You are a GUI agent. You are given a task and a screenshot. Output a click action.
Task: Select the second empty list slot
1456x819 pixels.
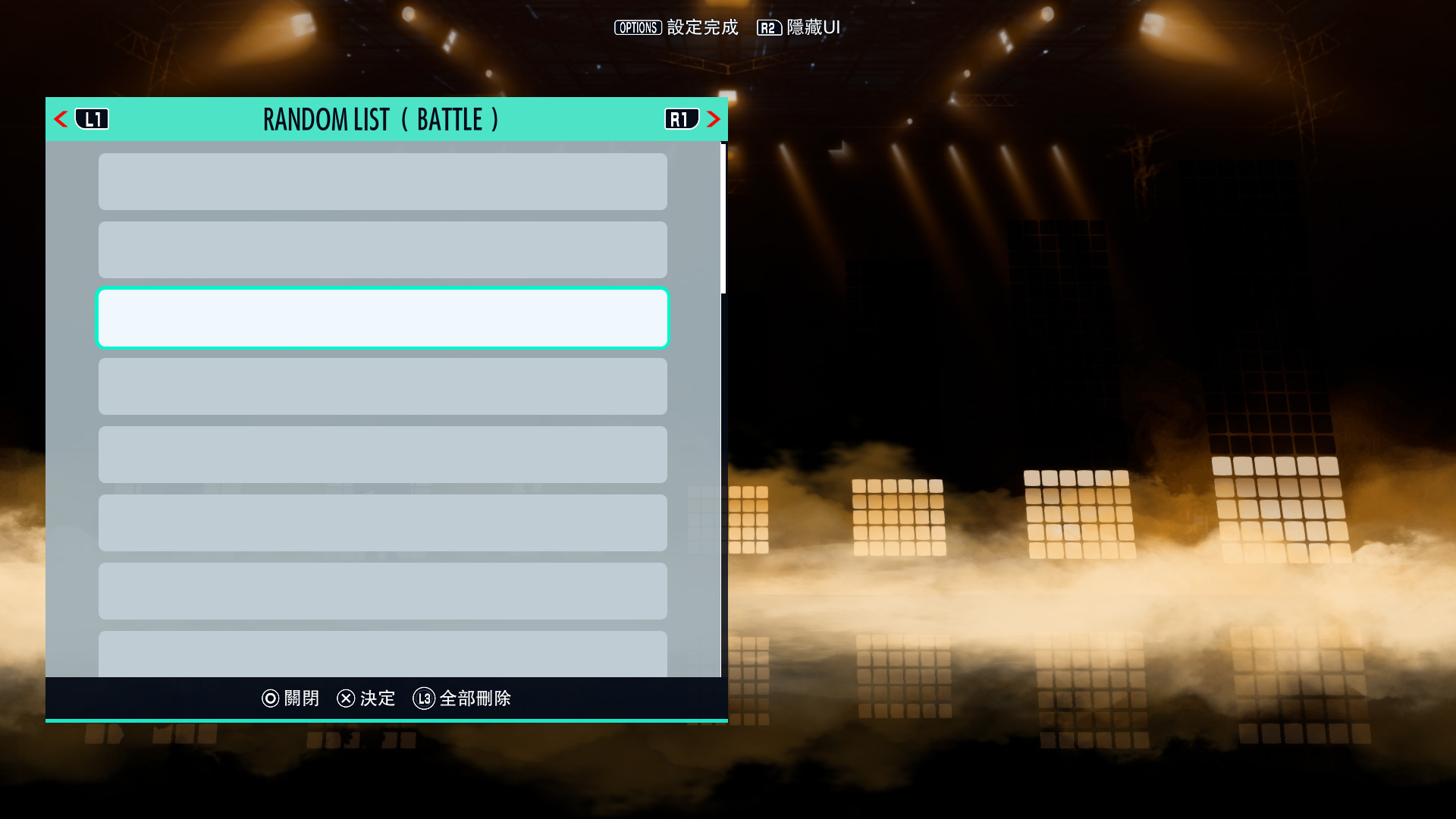click(x=383, y=250)
